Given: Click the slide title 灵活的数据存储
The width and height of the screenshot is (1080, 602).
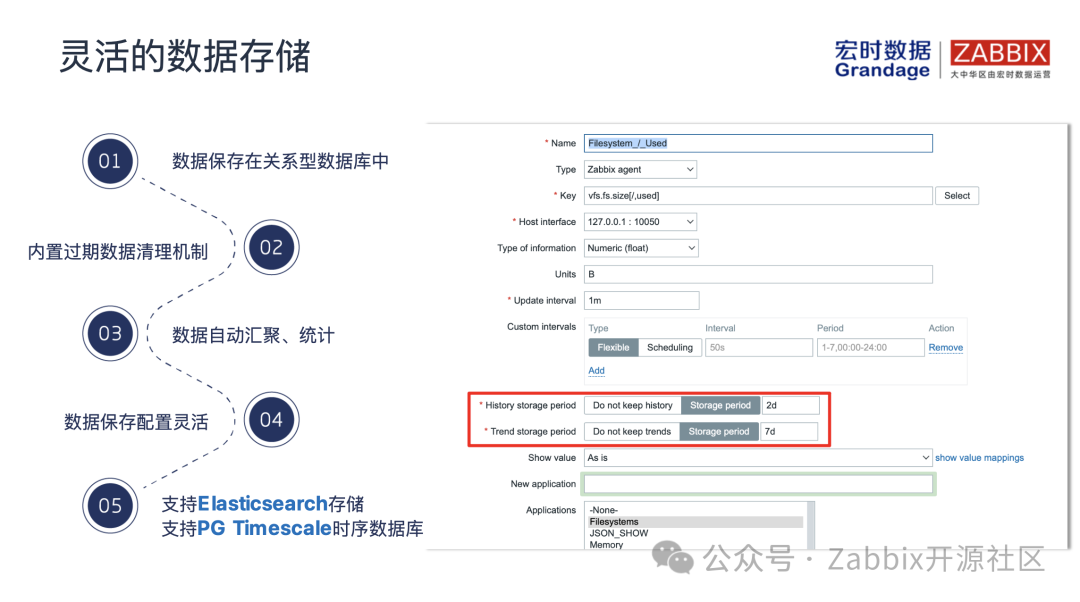Looking at the screenshot, I should [185, 56].
